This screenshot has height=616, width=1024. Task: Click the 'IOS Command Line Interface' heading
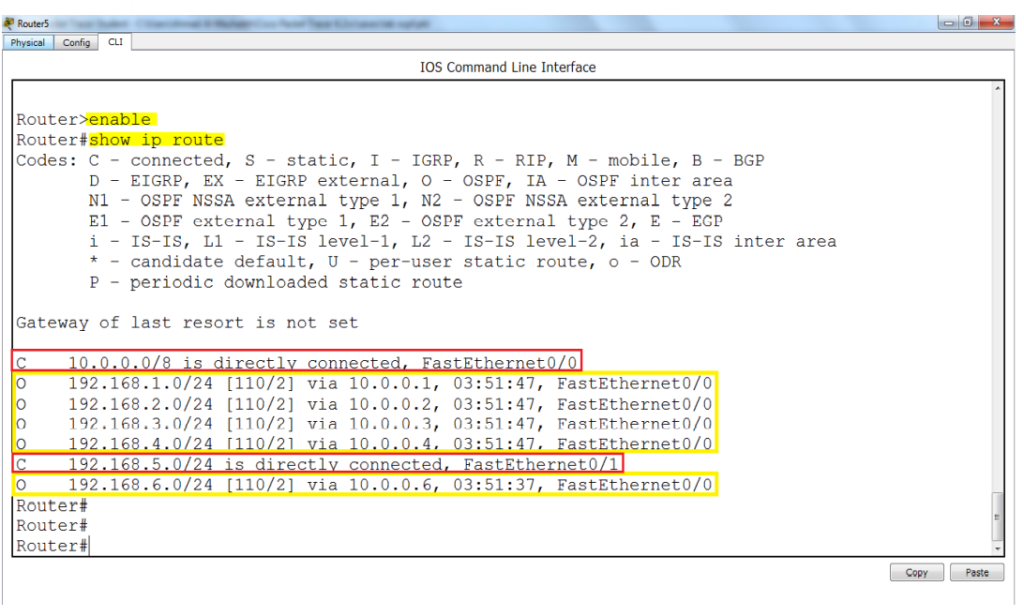click(507, 67)
